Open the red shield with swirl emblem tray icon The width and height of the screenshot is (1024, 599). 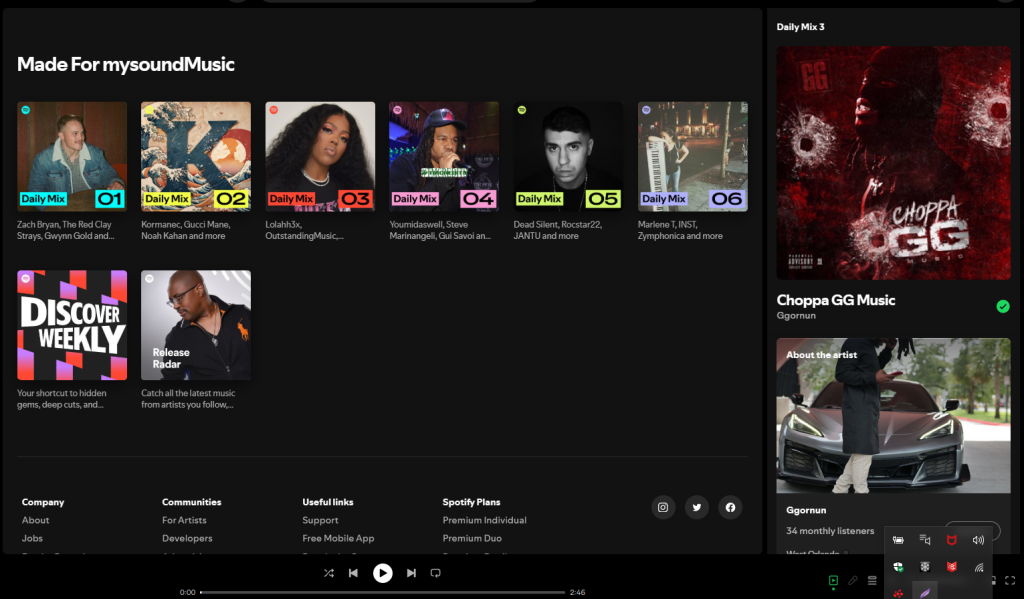coord(952,567)
